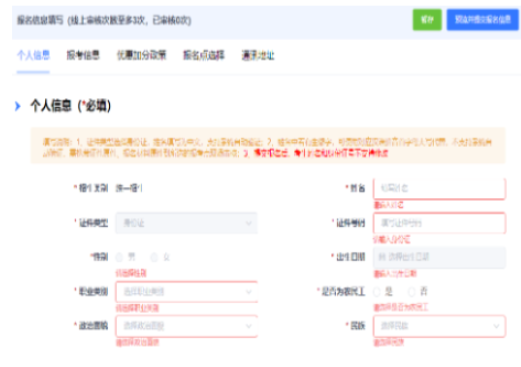
Task: Open the 报名点选择 tab
Action: pos(204,55)
